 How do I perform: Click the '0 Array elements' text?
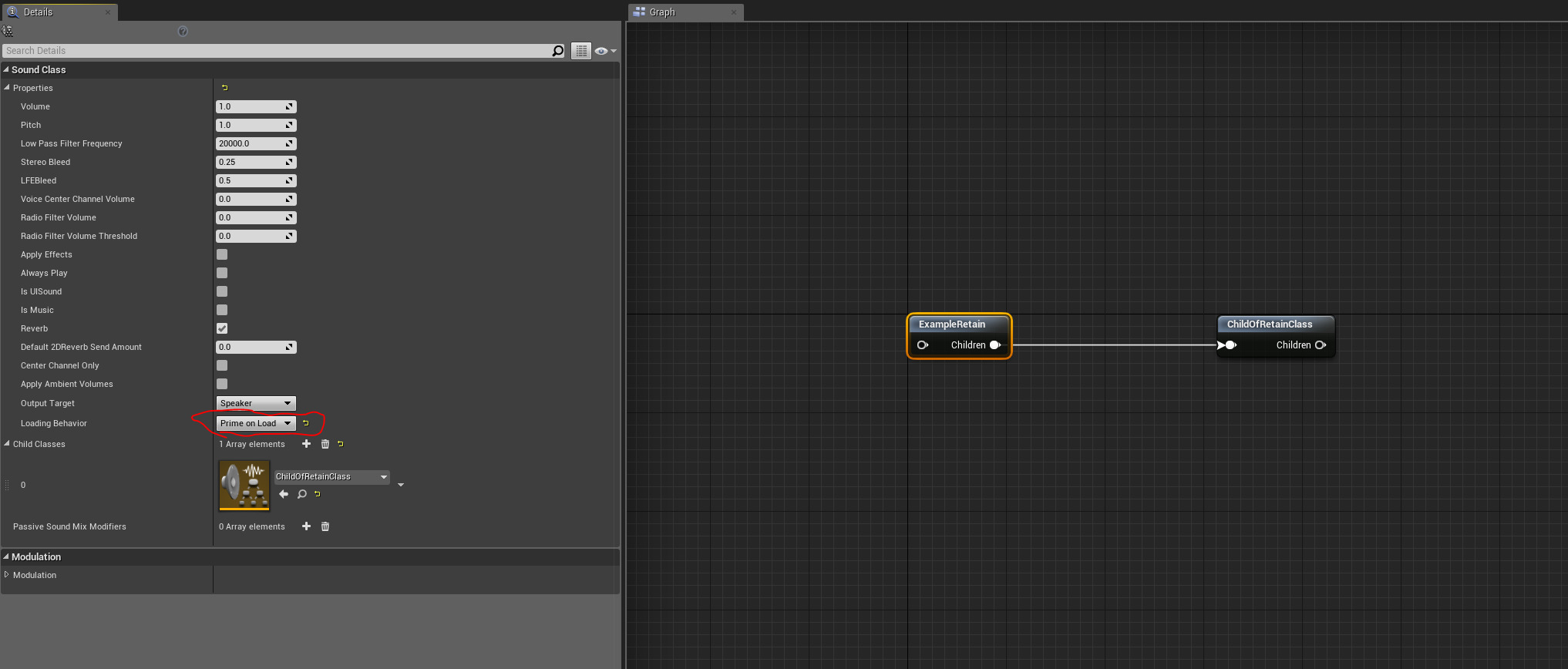pos(252,526)
